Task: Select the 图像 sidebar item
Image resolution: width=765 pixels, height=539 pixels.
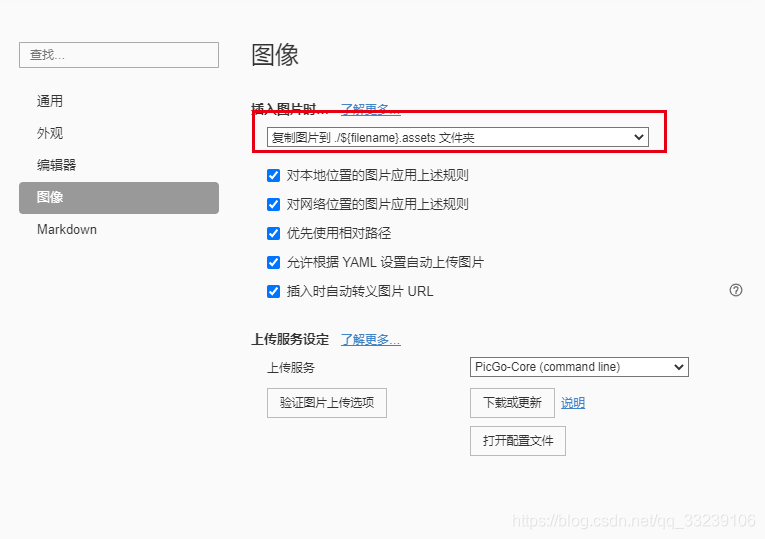Action: (x=119, y=198)
